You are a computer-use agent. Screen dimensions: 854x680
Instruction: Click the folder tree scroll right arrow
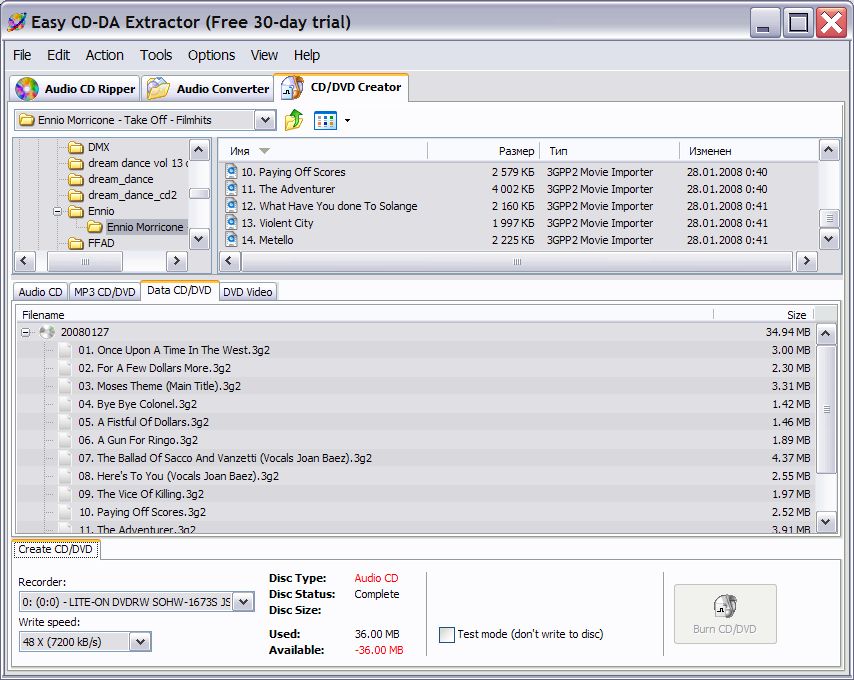pyautogui.click(x=176, y=261)
